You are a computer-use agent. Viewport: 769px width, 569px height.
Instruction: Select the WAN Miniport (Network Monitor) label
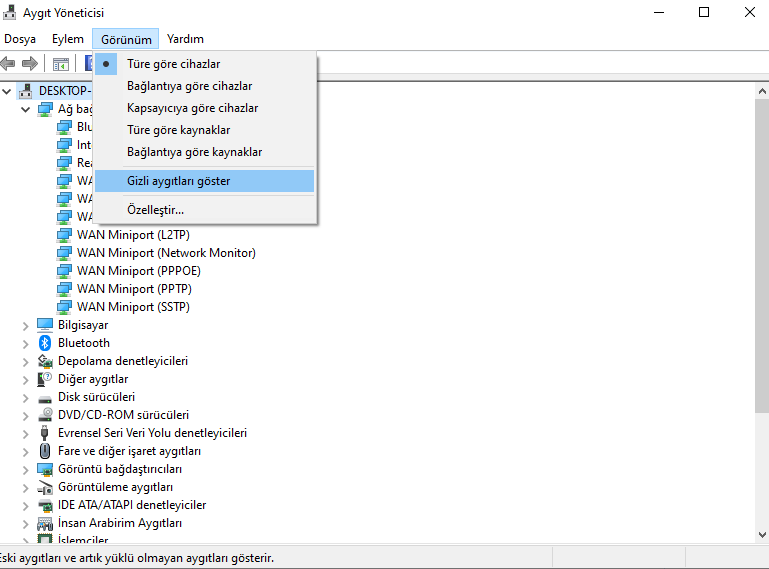[x=166, y=253]
